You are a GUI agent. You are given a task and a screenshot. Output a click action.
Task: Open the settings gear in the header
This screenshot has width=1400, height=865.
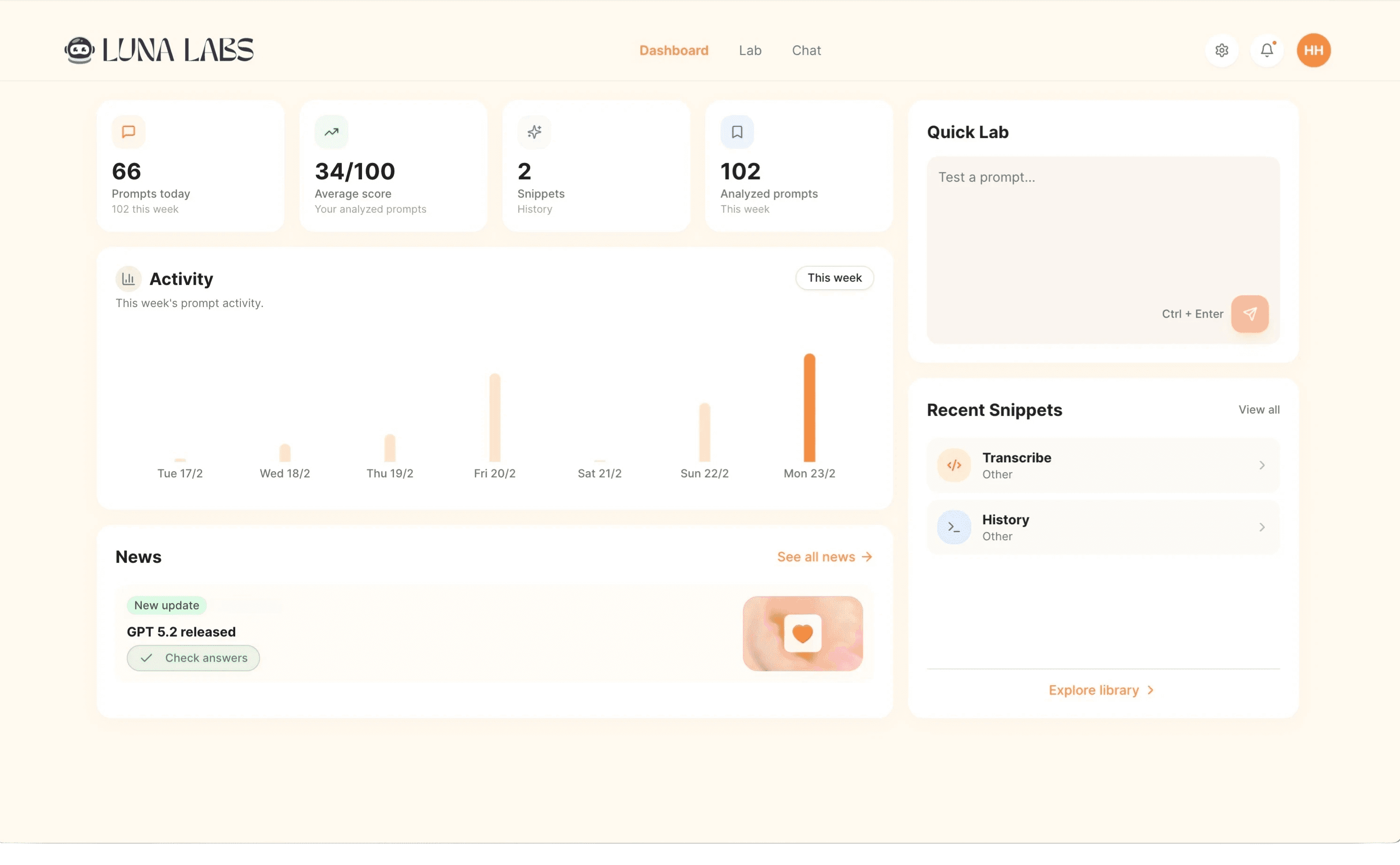[x=1222, y=50]
